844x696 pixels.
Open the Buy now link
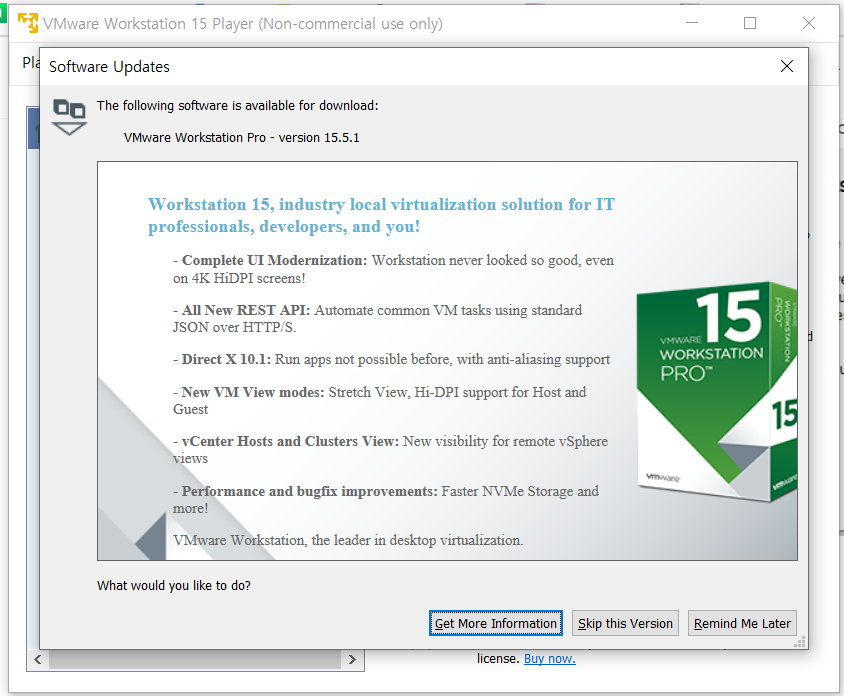pos(550,658)
